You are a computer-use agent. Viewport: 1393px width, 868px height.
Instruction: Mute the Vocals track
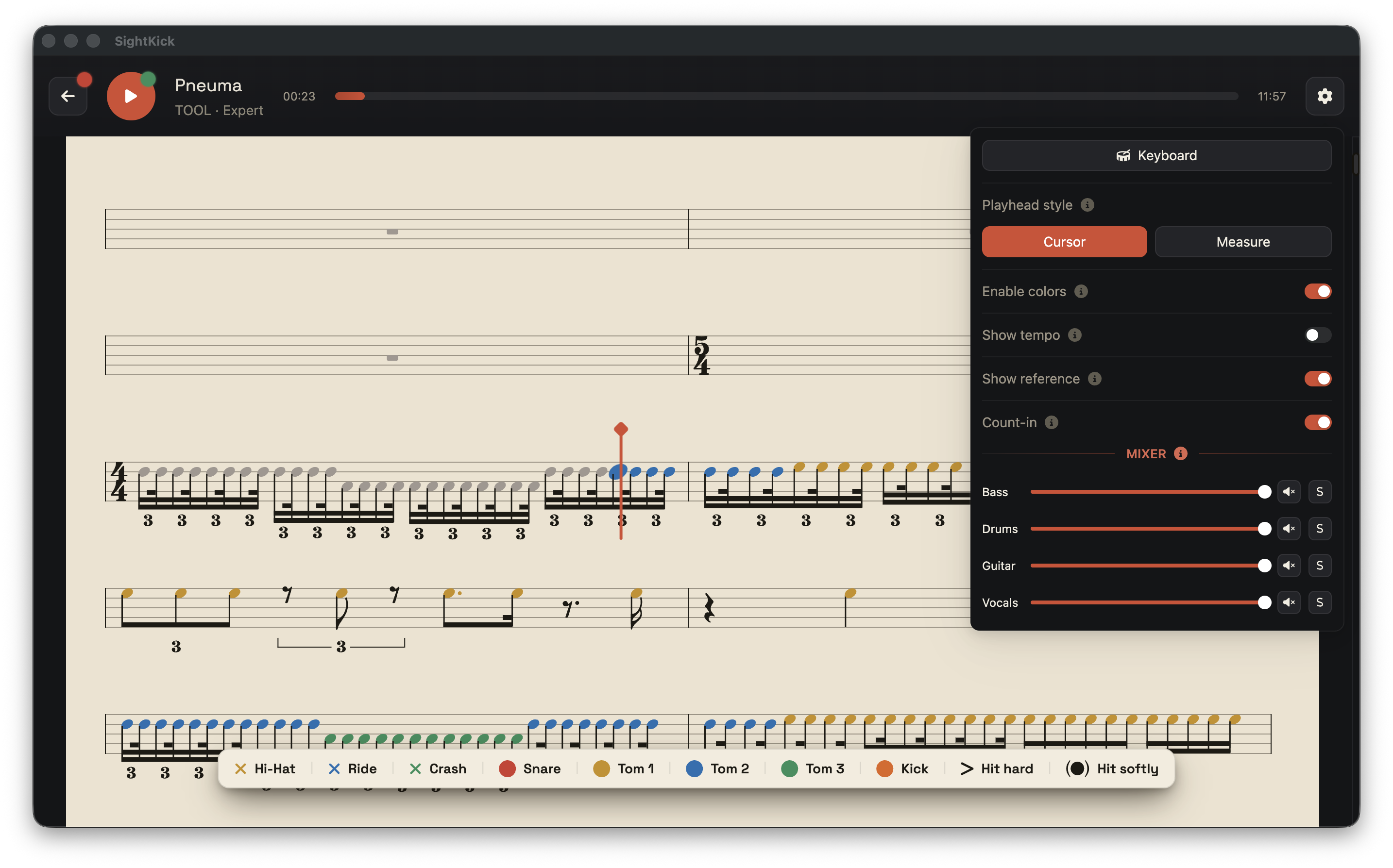point(1289,602)
